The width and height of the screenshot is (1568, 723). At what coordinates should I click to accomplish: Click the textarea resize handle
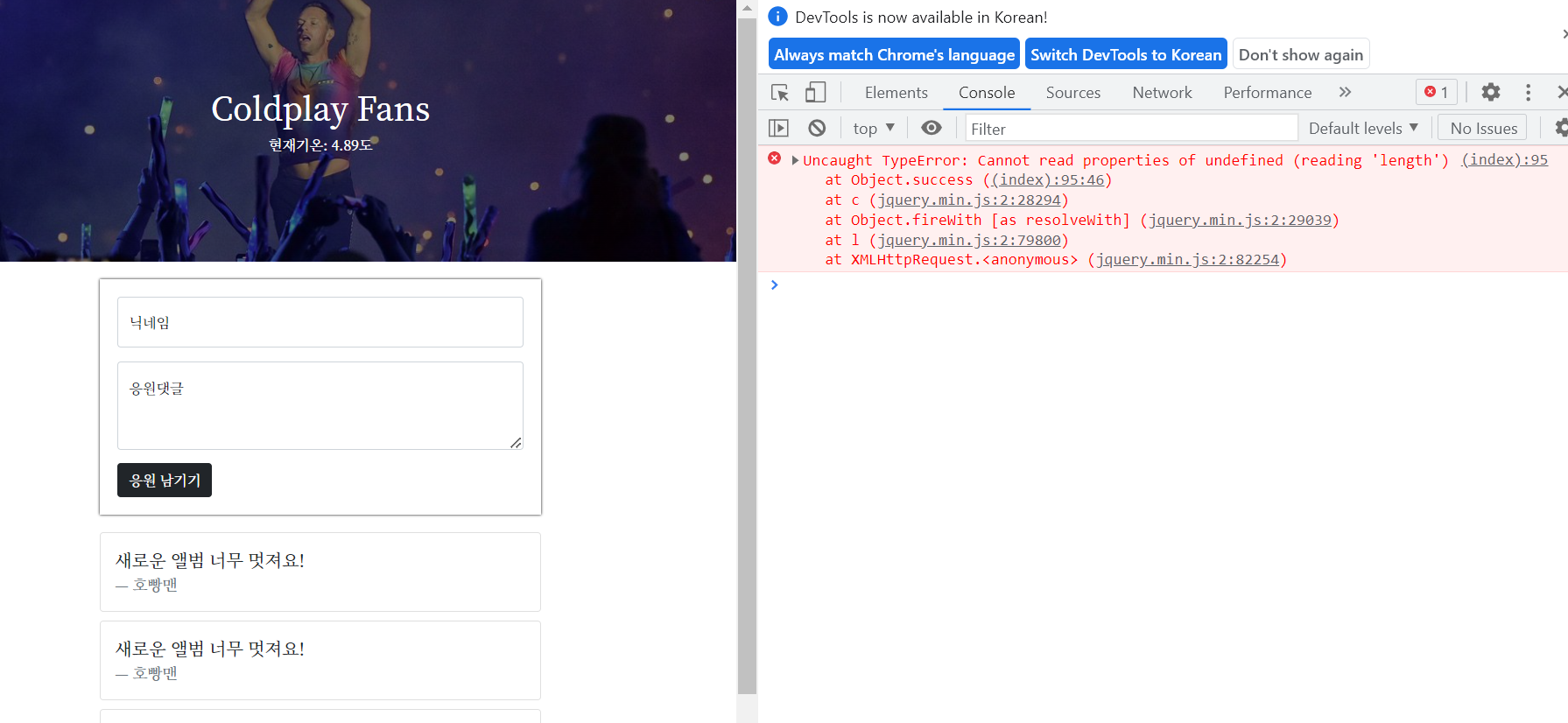tap(517, 443)
